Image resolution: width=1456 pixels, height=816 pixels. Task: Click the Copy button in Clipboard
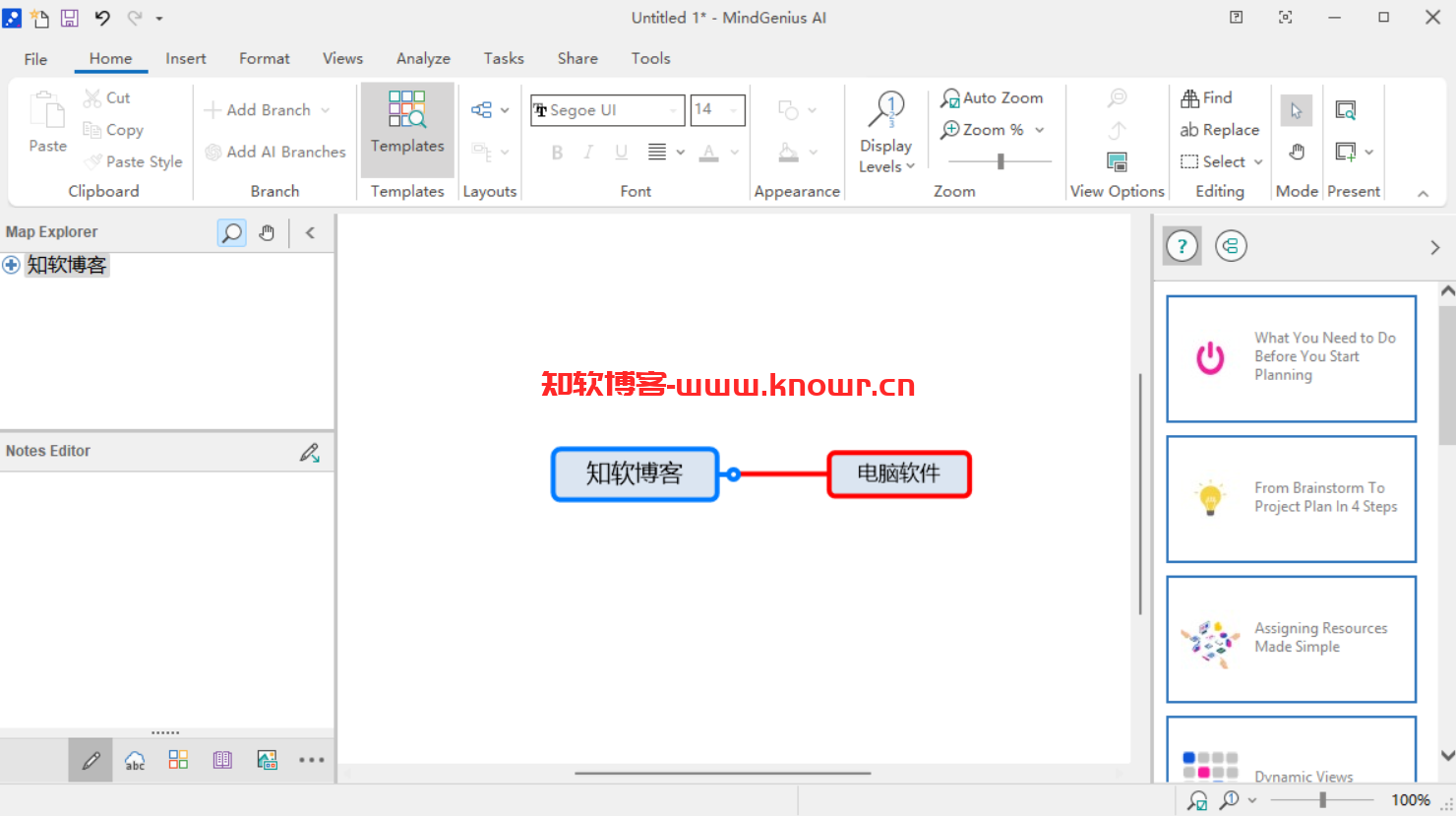[113, 130]
